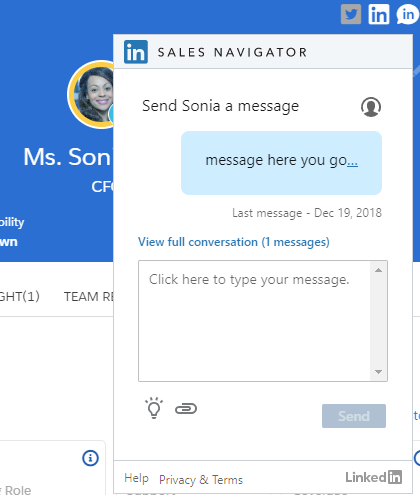This screenshot has width=420, height=495.
Task: Select the tab ending in GHT(1)
Action: [x=20, y=297]
